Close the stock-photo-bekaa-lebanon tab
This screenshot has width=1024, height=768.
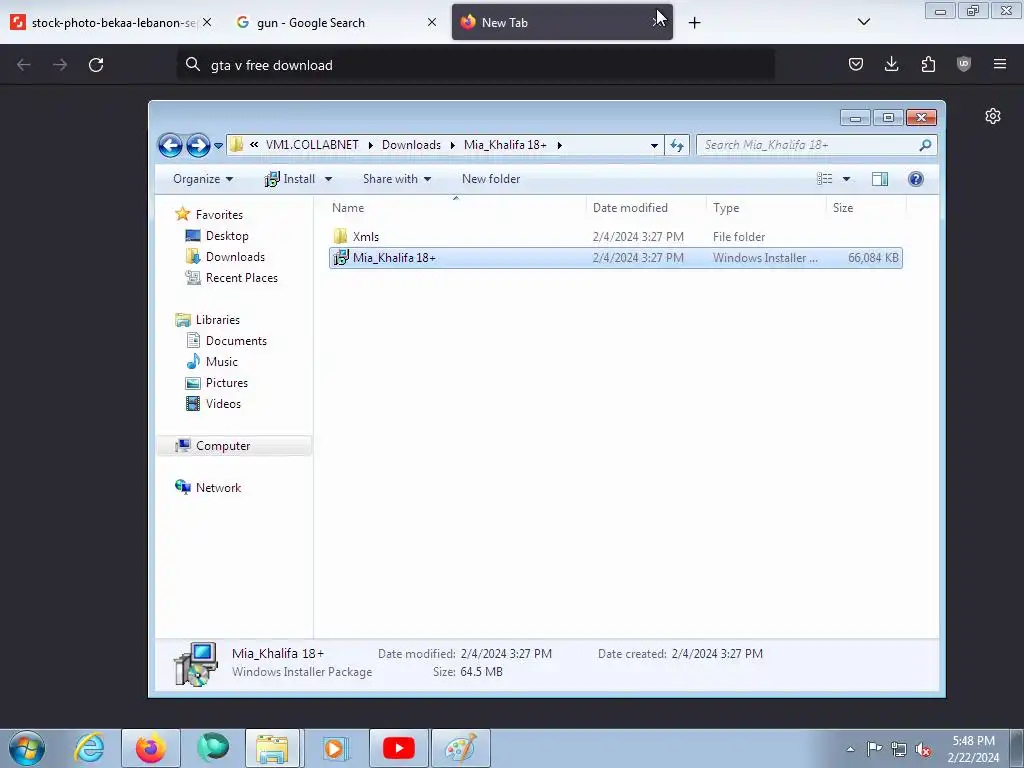(x=207, y=22)
